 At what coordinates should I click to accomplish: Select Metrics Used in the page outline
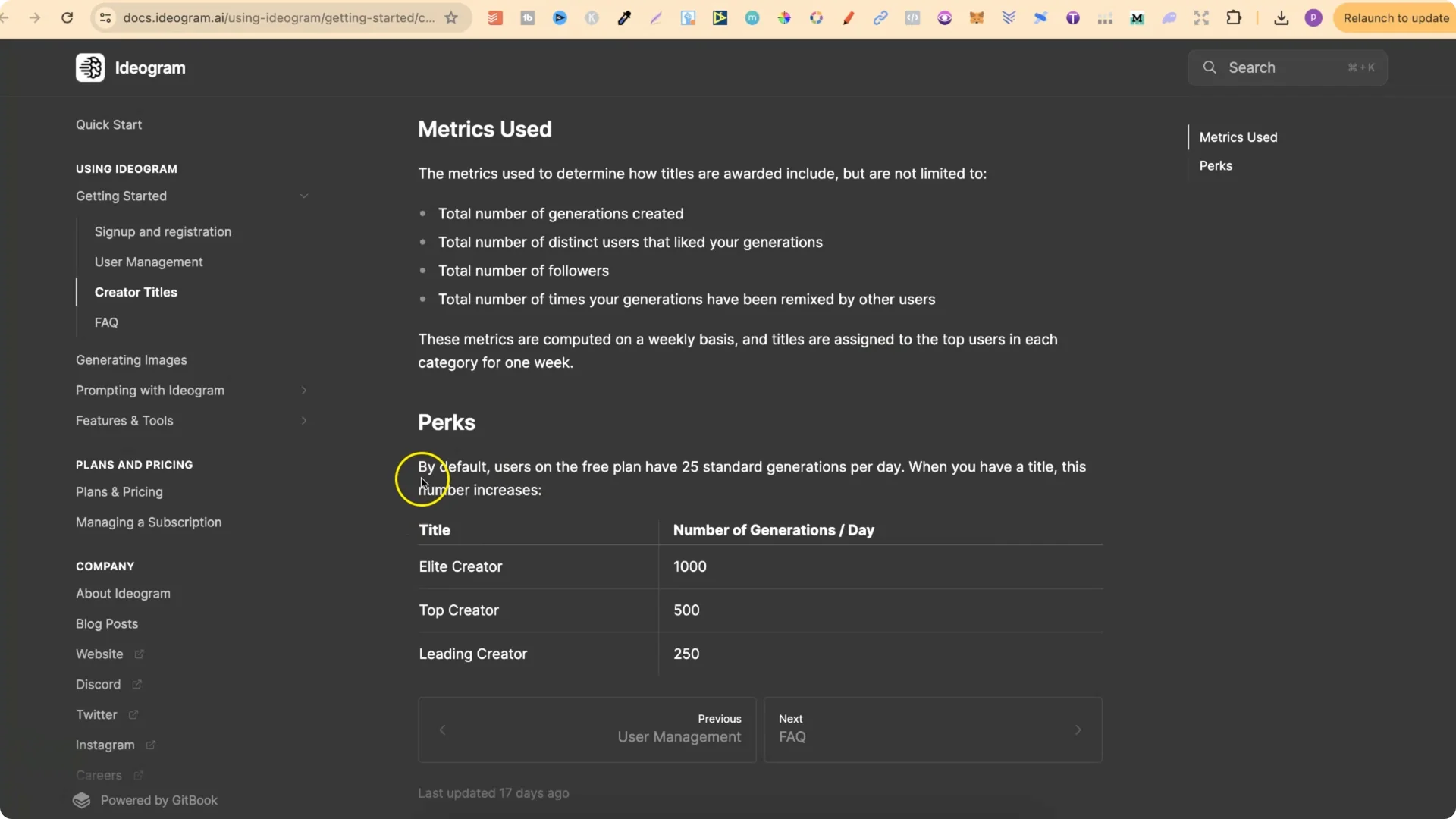1238,136
